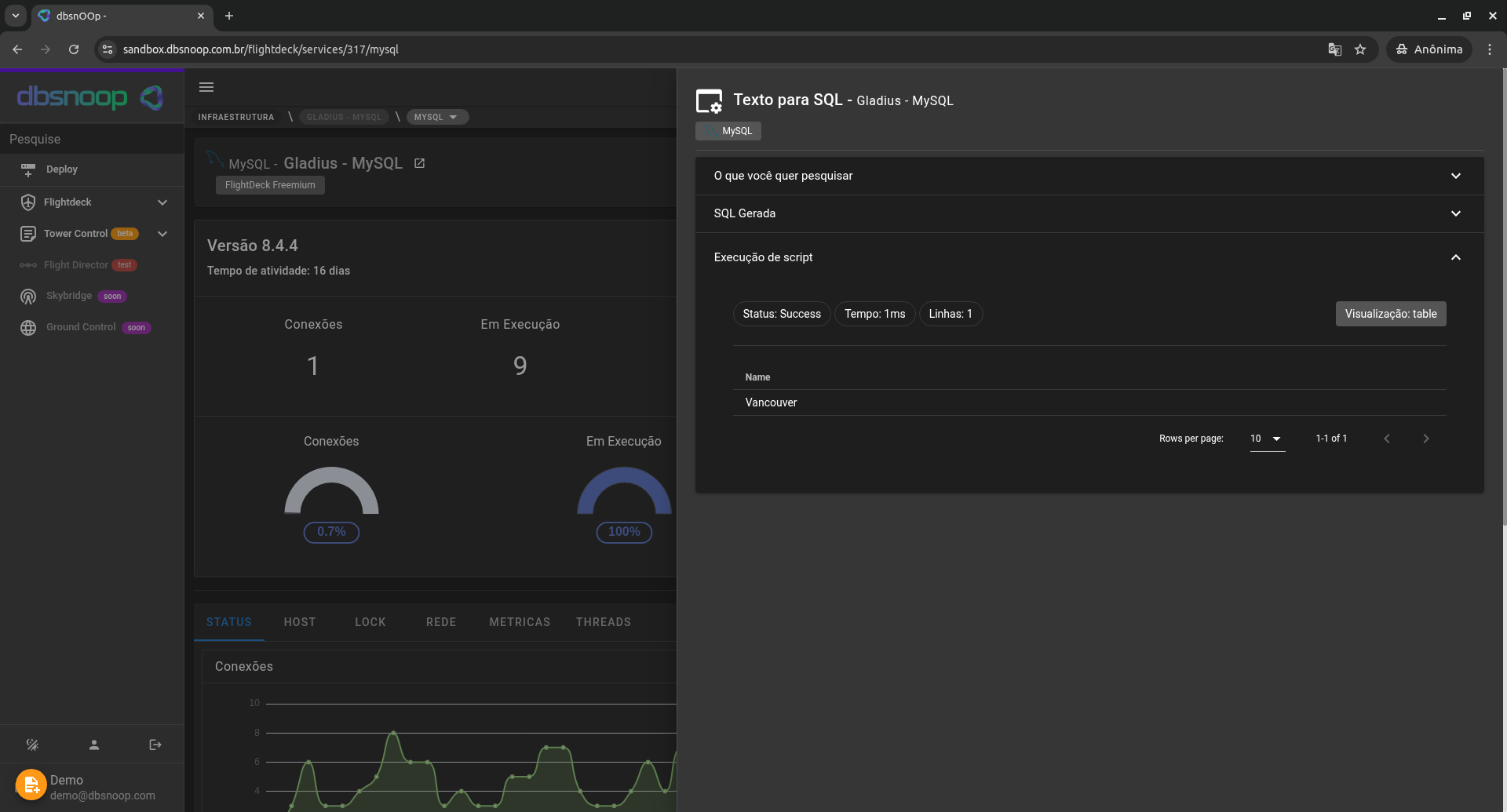Go to previous results page
The width and height of the screenshot is (1507, 812).
[x=1387, y=439]
